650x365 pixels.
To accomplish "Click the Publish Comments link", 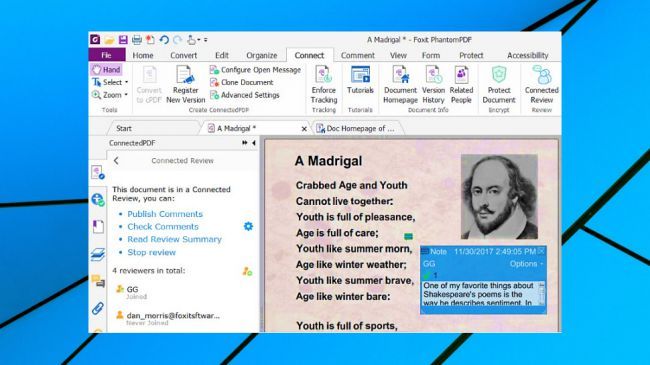I will 165,214.
